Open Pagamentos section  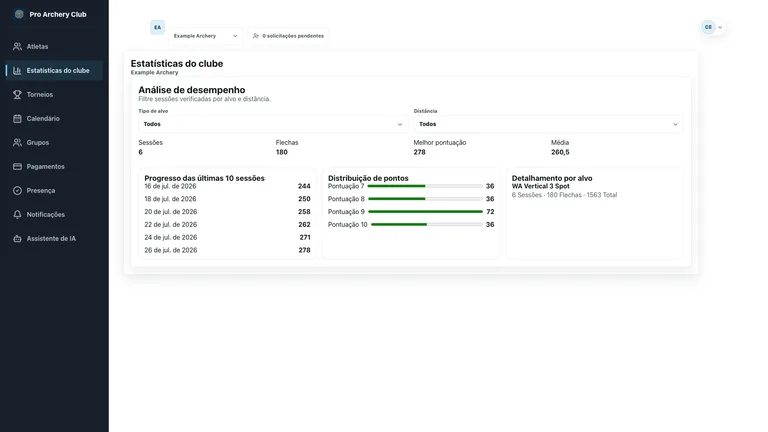(x=54, y=167)
